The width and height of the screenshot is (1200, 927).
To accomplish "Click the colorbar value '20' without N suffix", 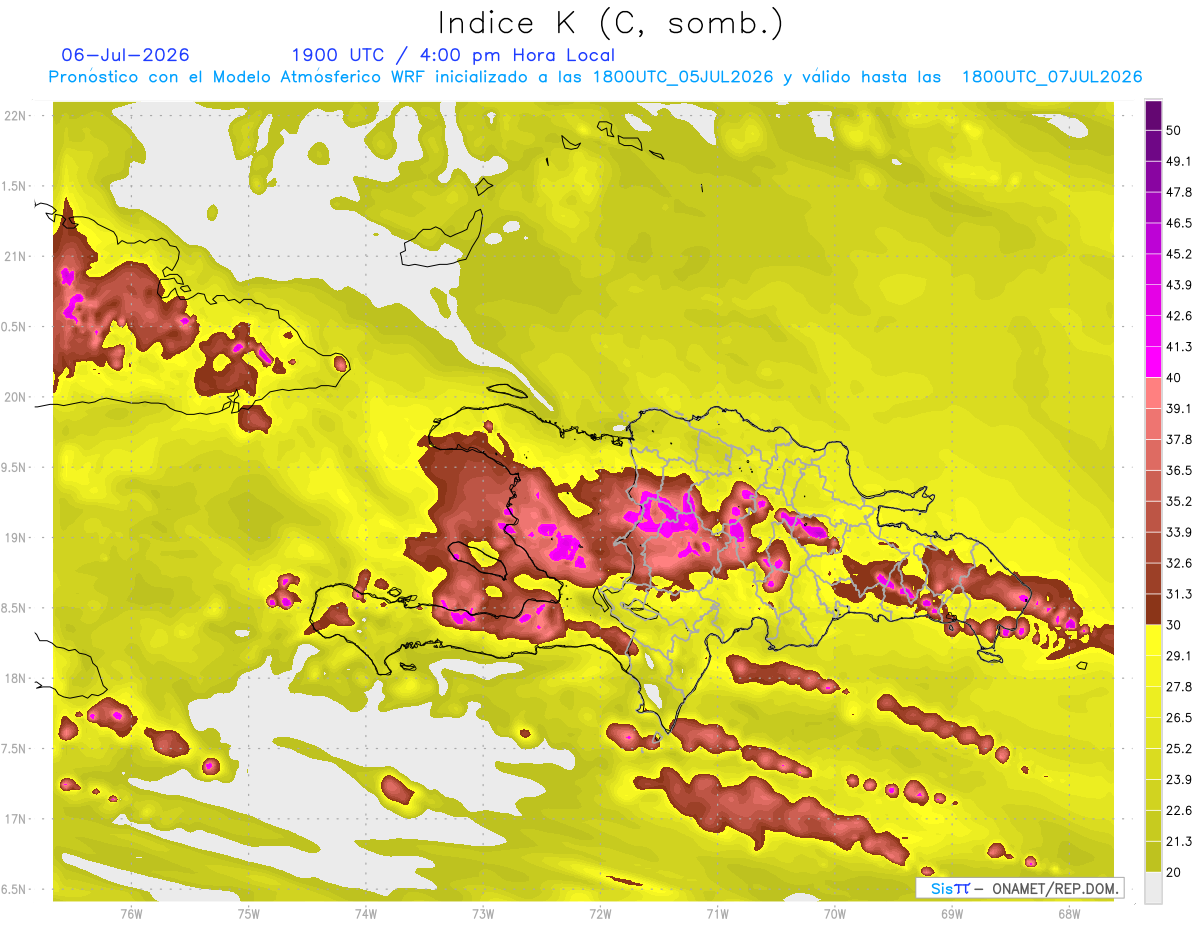I will tap(1174, 873).
